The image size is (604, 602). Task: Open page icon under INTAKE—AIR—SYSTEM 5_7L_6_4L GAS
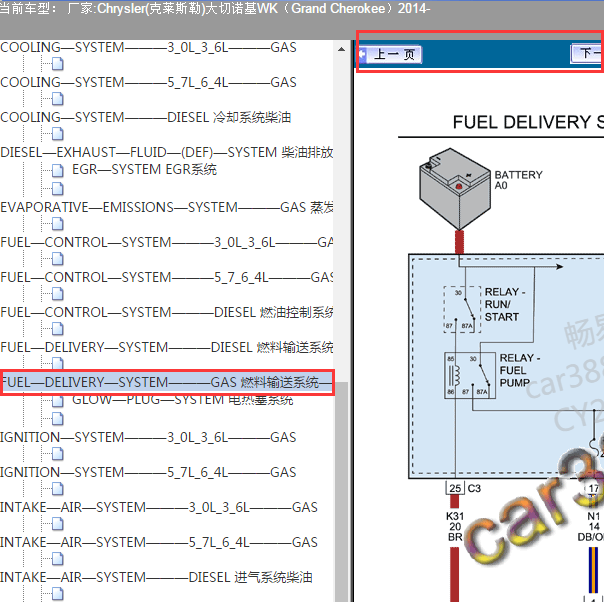[57, 559]
